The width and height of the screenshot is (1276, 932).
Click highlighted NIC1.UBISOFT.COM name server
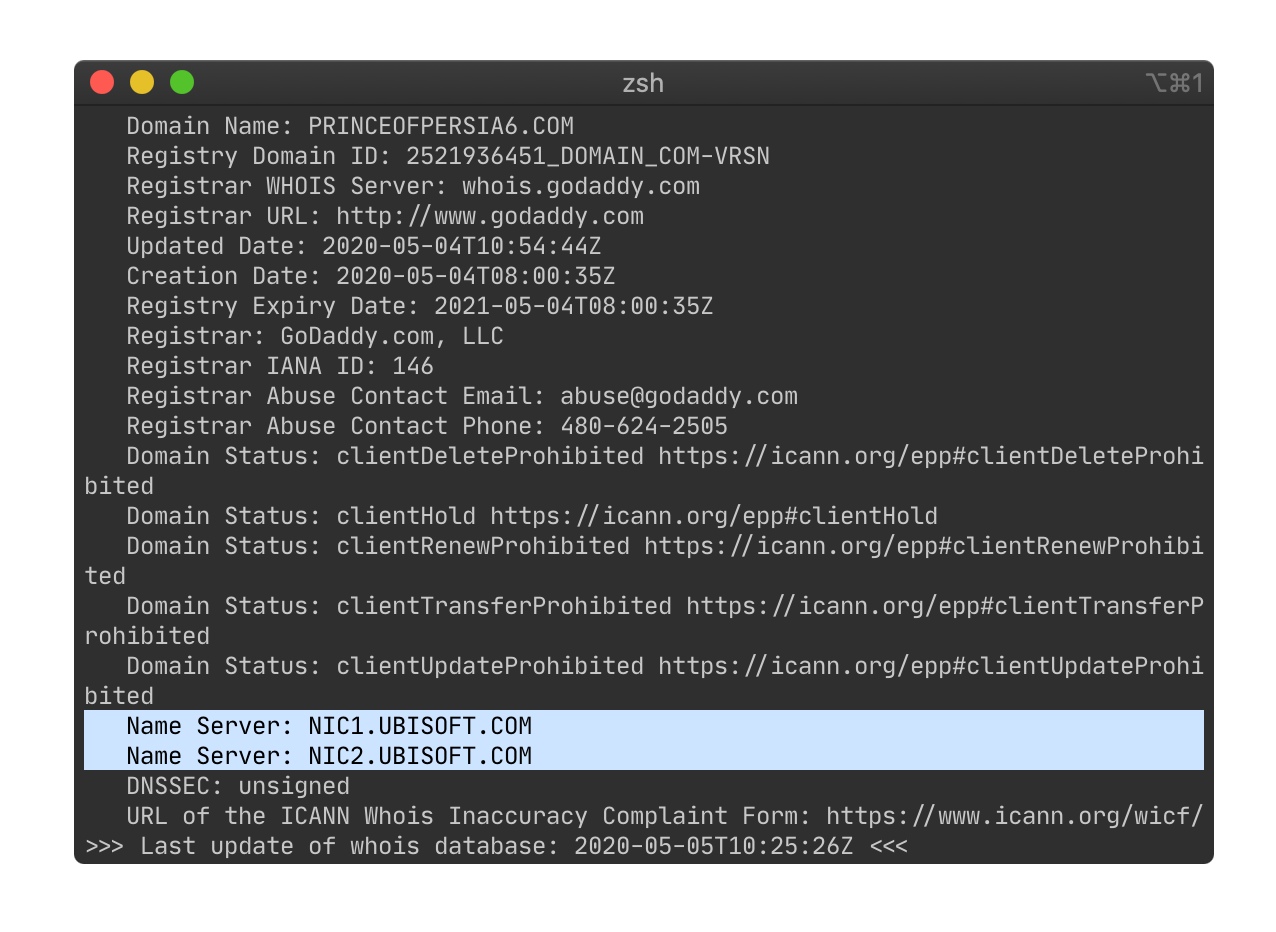click(420, 726)
